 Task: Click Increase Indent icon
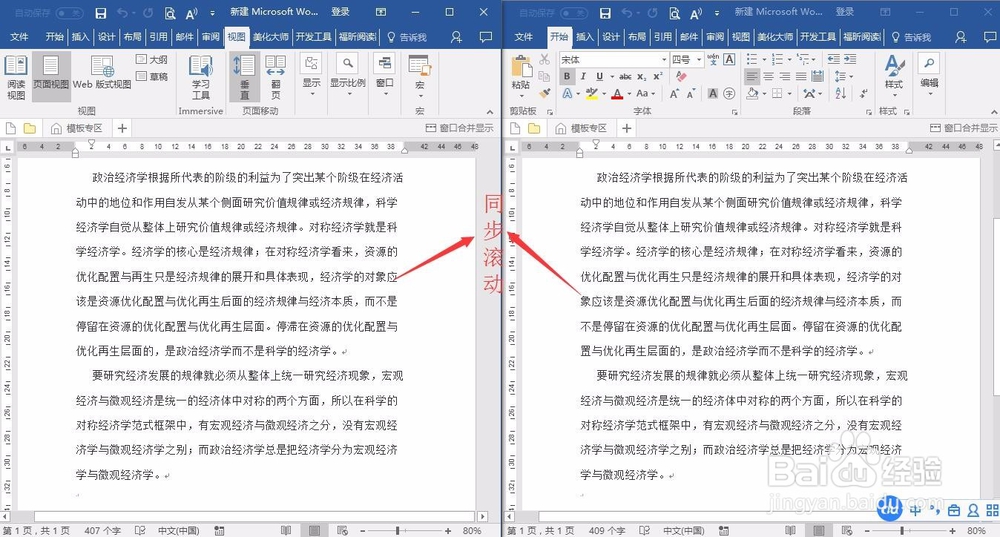coord(850,59)
